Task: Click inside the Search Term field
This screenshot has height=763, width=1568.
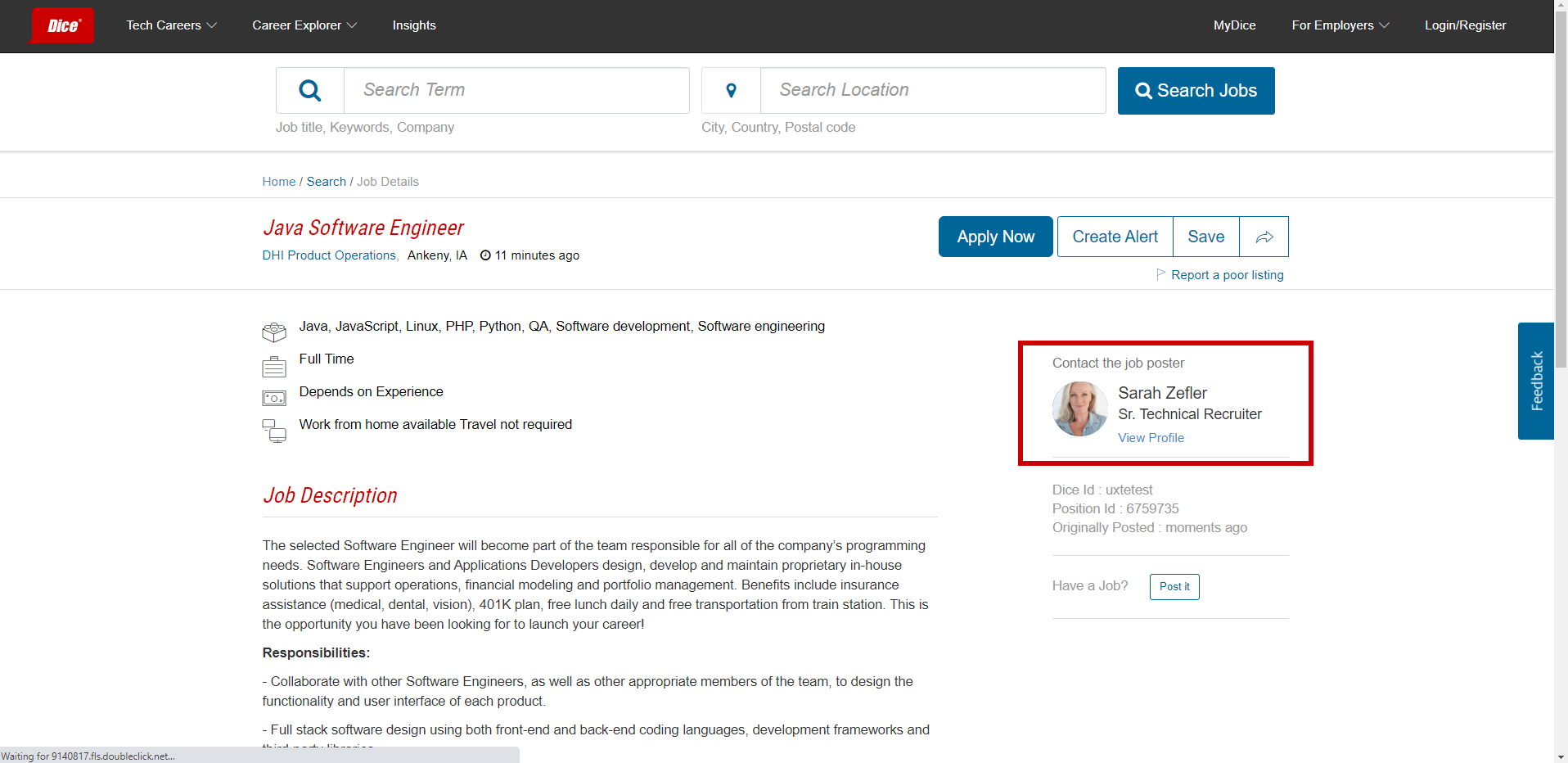Action: [516, 90]
